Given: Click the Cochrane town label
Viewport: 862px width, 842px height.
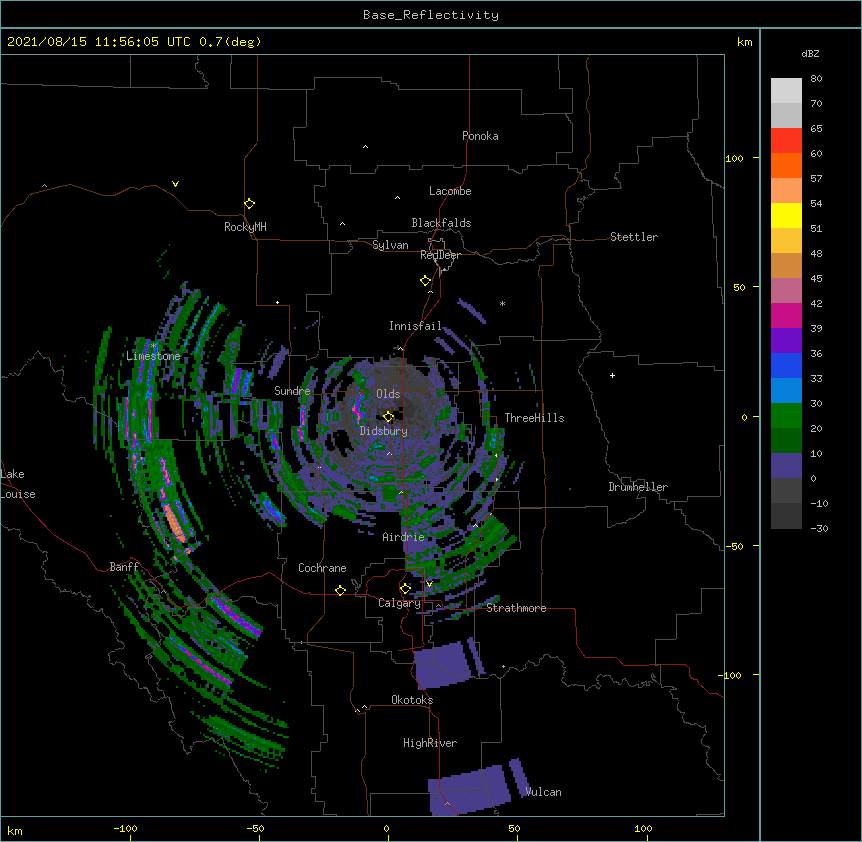Looking at the screenshot, I should [322, 568].
